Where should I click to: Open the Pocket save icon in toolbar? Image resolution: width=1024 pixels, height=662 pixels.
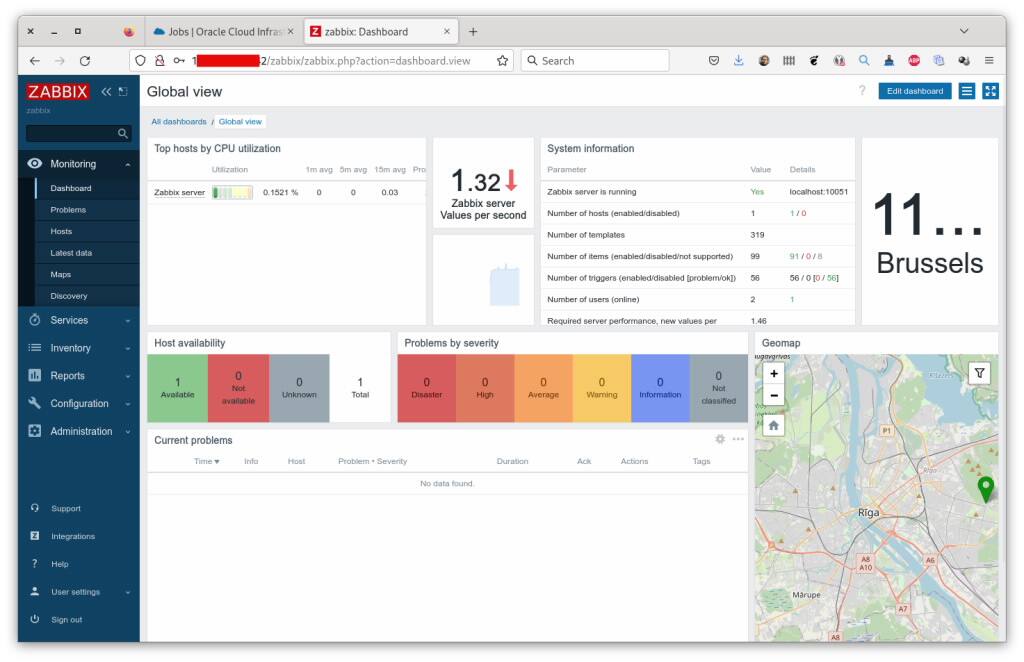coord(714,61)
